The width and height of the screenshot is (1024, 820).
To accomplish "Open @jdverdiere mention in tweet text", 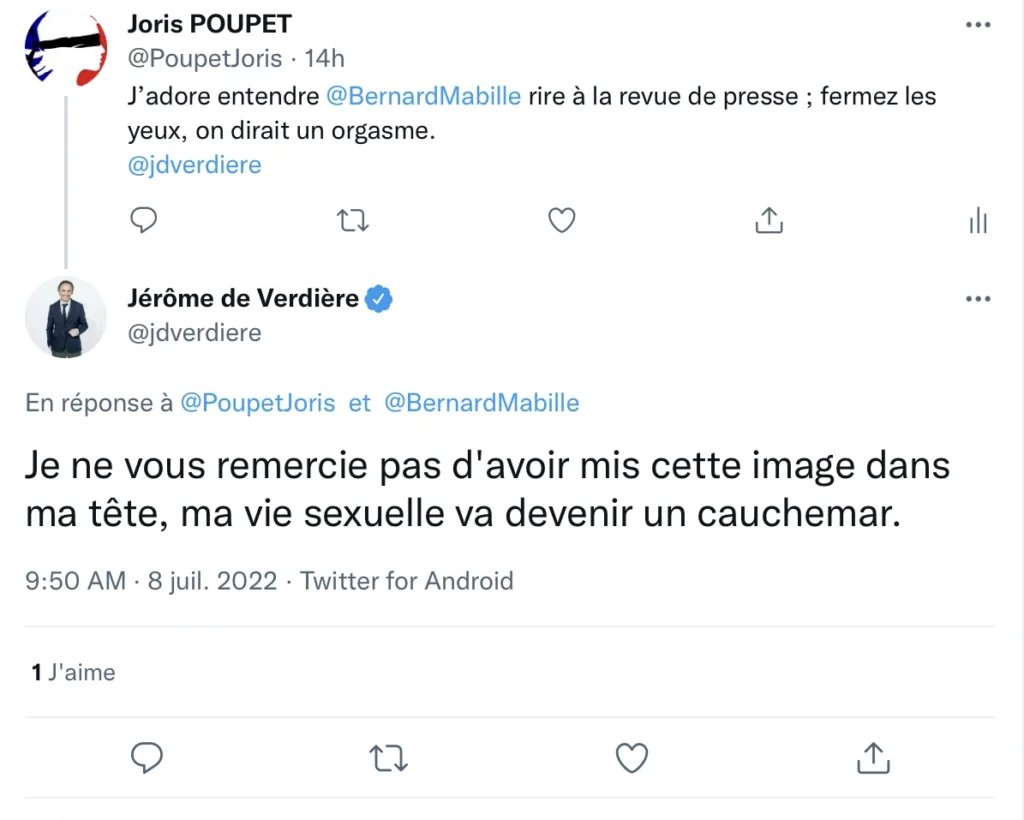I will [x=194, y=164].
